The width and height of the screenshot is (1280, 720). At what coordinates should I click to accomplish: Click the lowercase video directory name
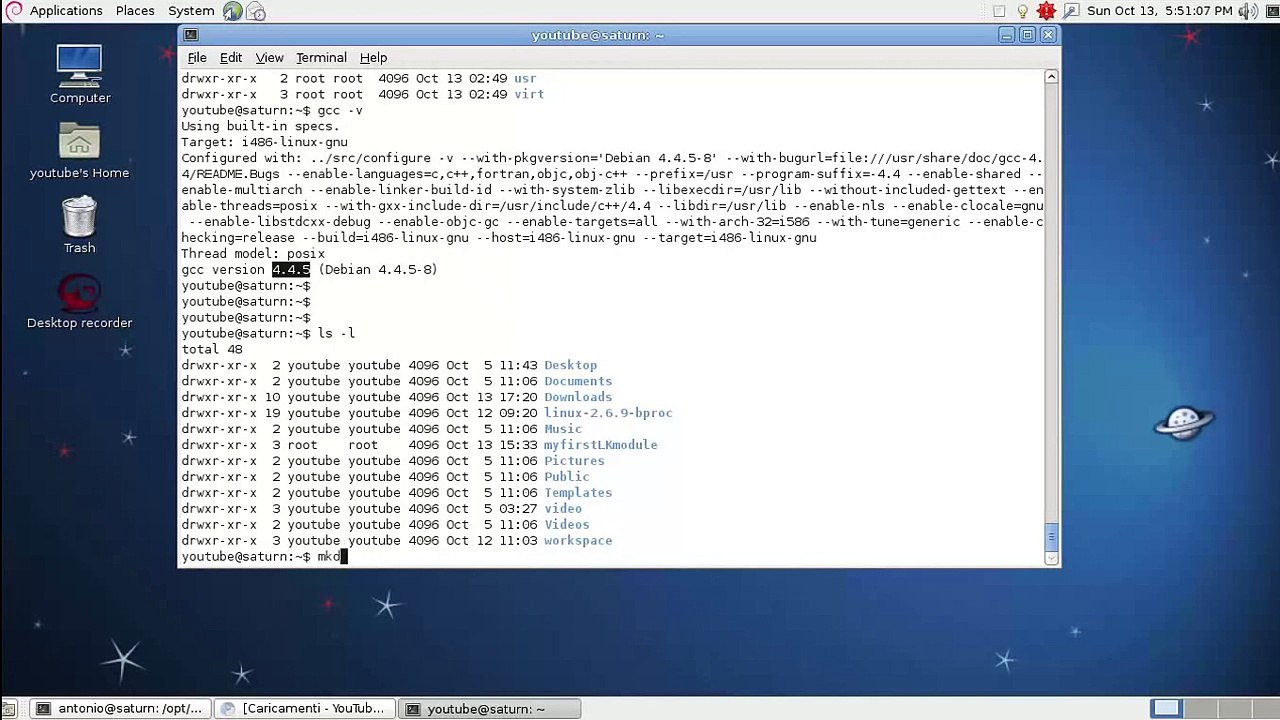click(x=562, y=510)
